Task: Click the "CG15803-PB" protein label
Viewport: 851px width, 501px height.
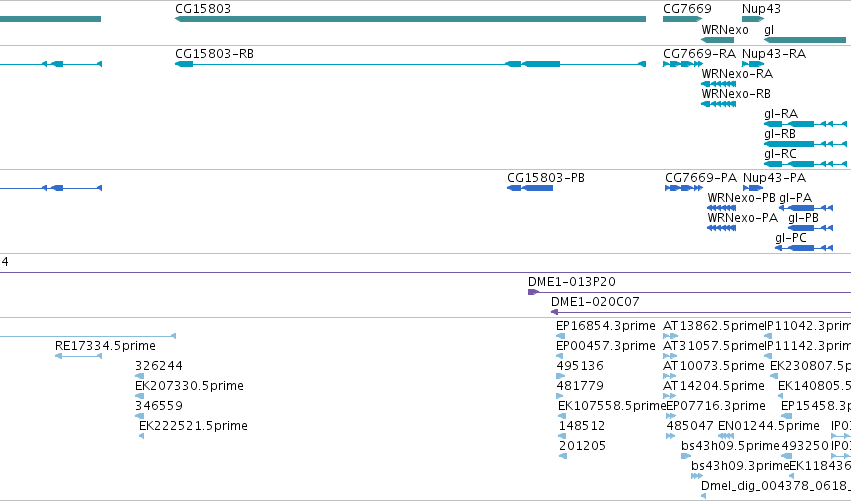Action: pos(545,178)
